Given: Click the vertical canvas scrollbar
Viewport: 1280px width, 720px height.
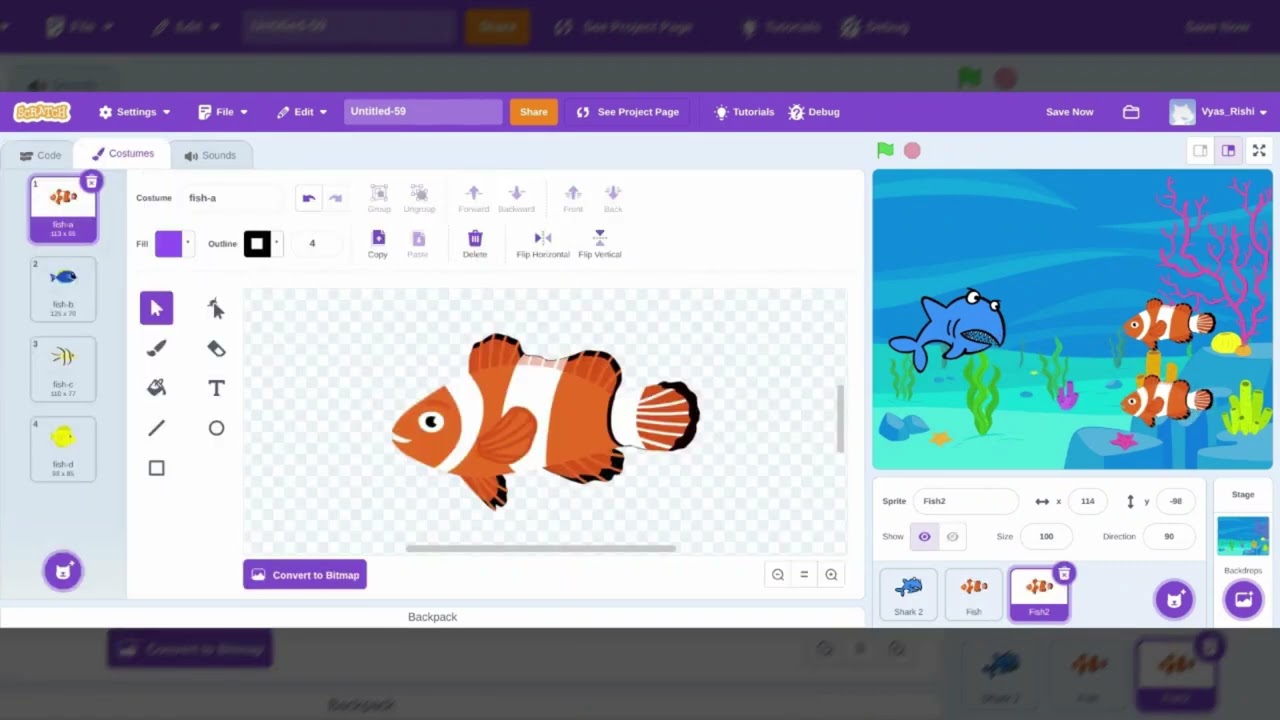Looking at the screenshot, I should tap(840, 418).
